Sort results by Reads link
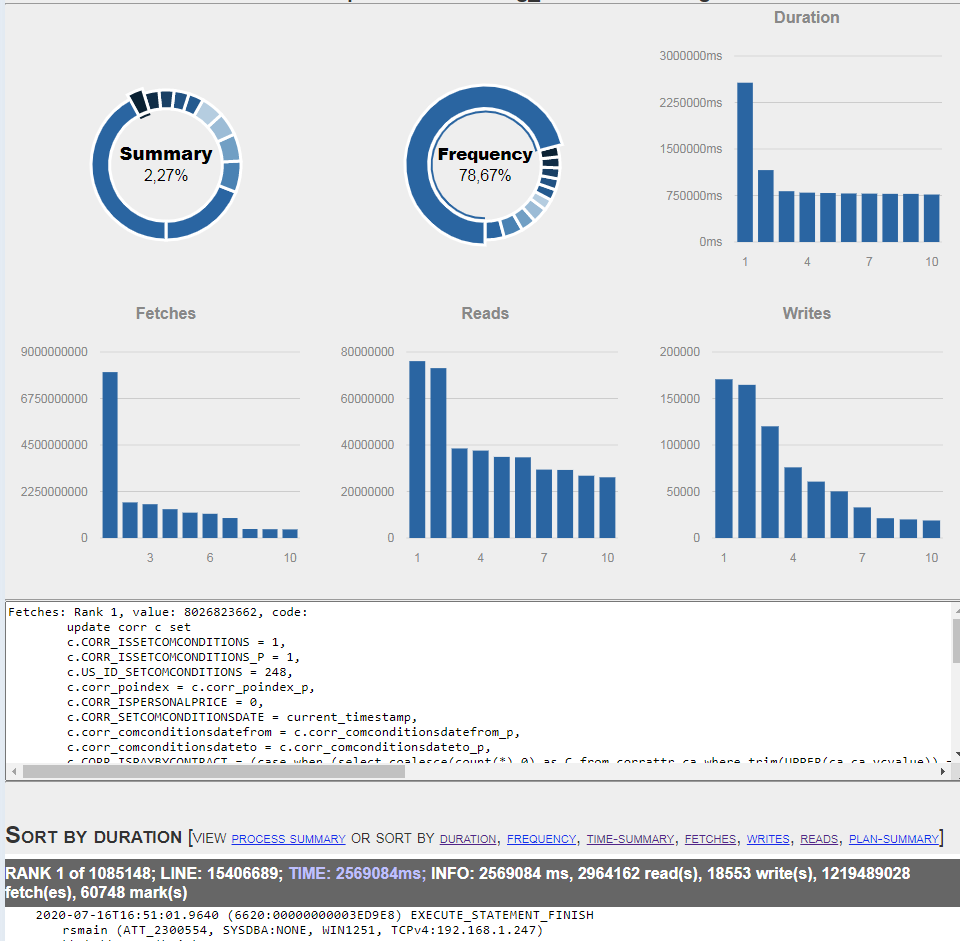 point(819,839)
